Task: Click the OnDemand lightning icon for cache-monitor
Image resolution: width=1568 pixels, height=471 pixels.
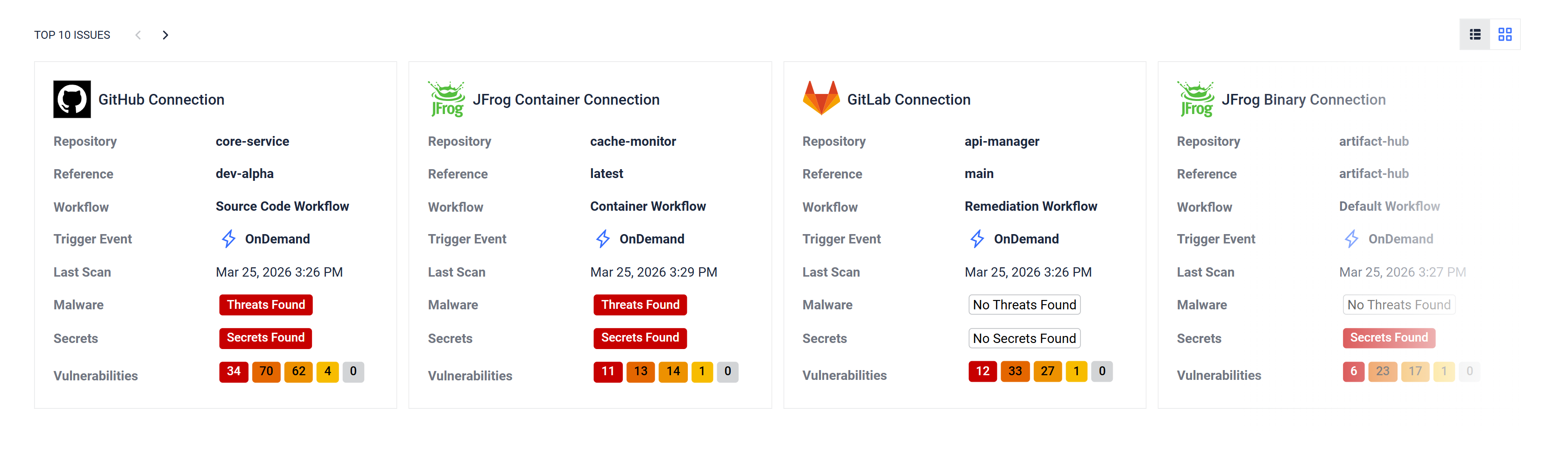Action: [603, 239]
